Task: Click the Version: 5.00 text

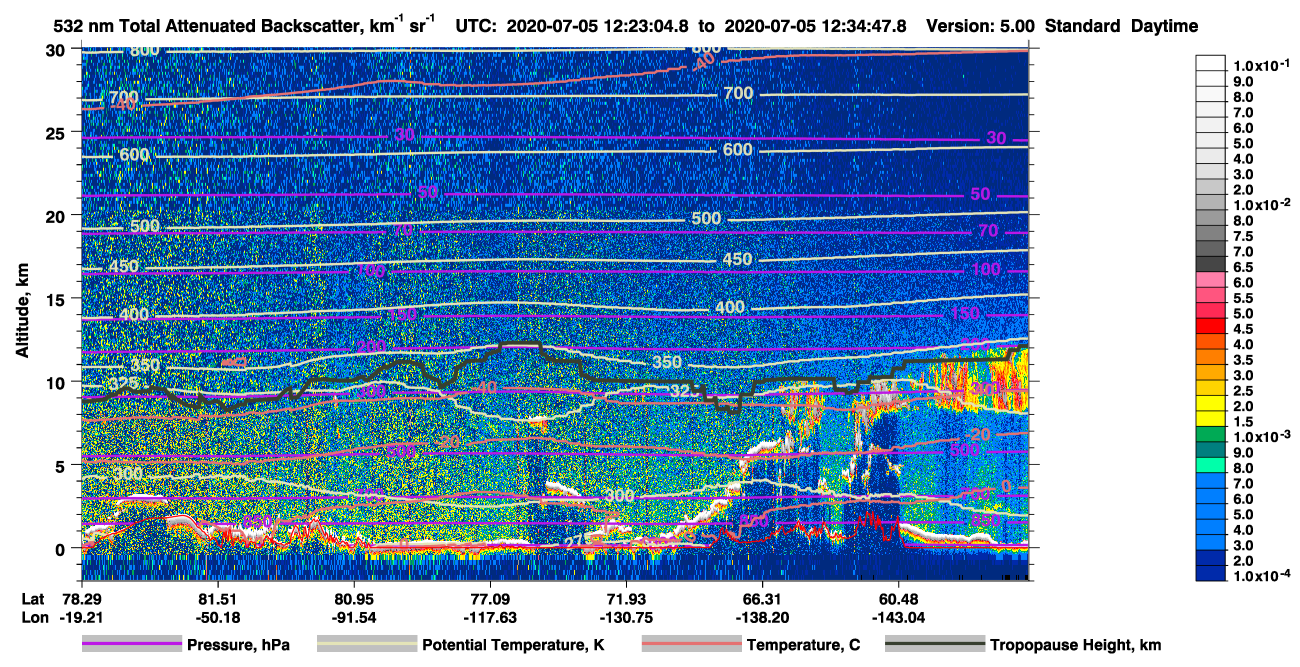Action: [x=981, y=26]
